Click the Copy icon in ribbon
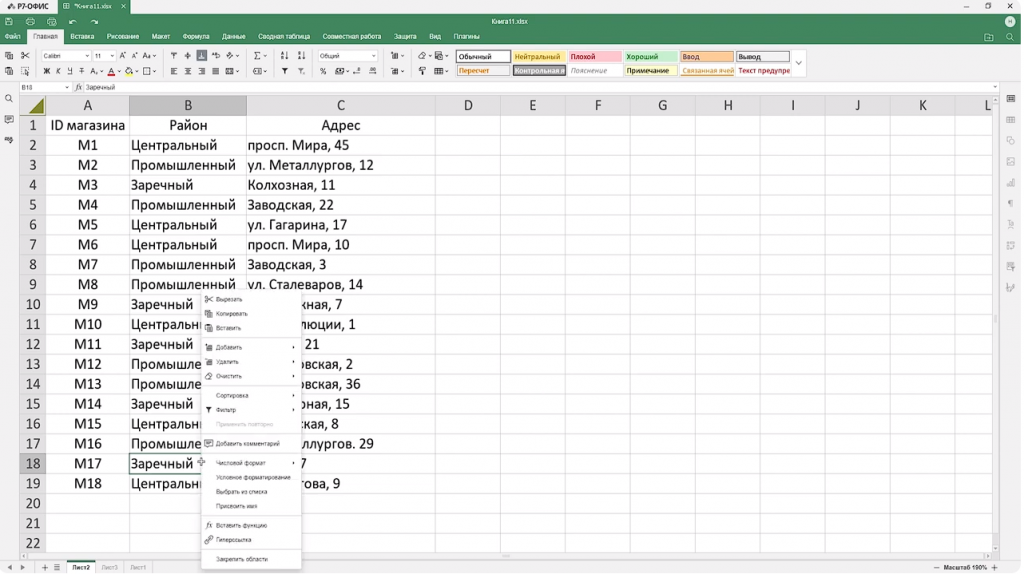 tap(9, 56)
